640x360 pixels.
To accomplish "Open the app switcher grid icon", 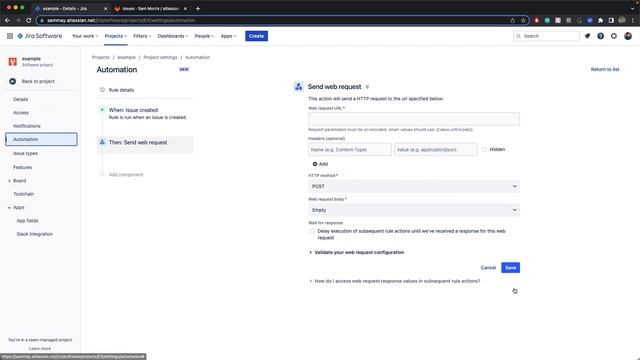I will (10, 36).
